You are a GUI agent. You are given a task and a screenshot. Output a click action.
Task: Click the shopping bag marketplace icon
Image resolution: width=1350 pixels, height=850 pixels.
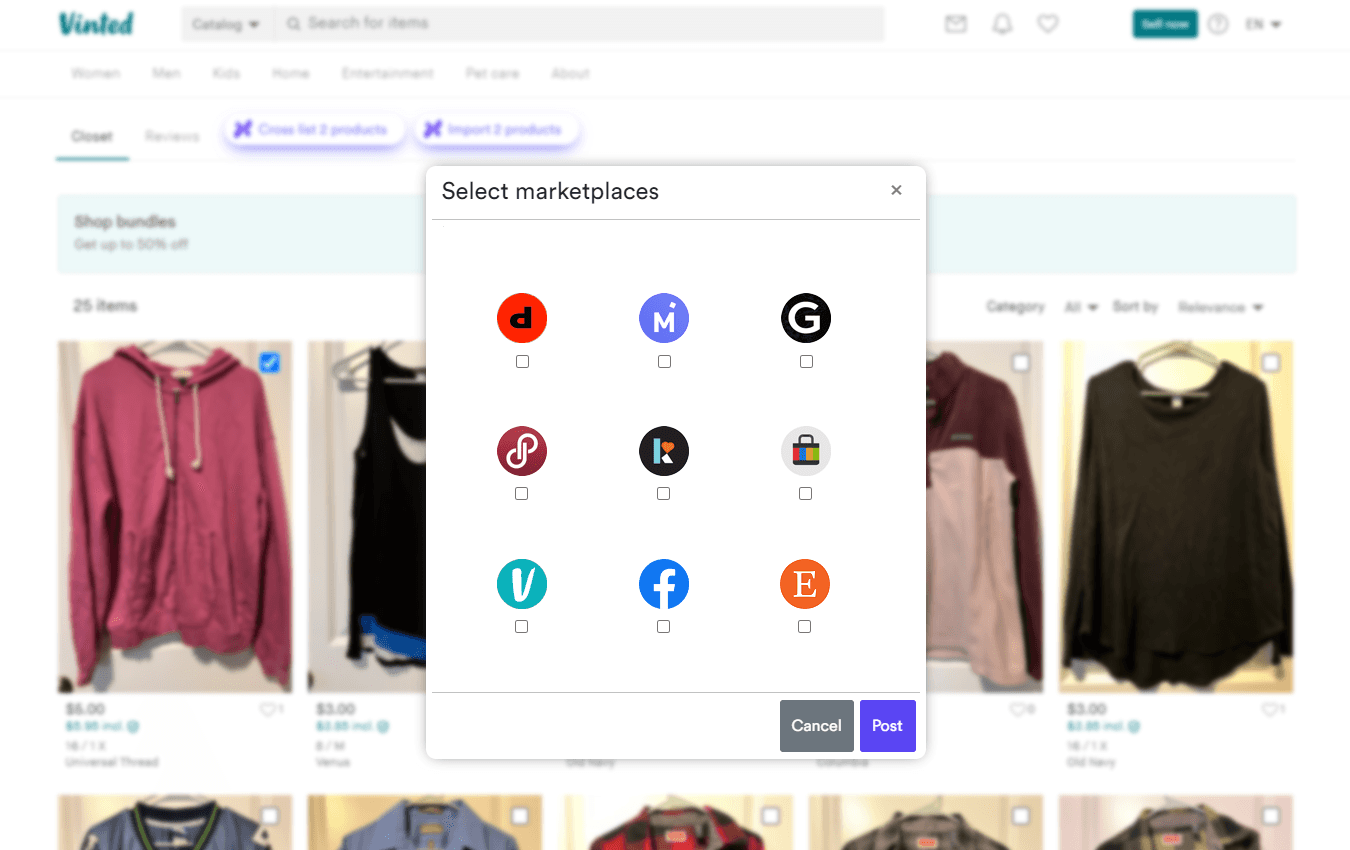[x=806, y=451]
